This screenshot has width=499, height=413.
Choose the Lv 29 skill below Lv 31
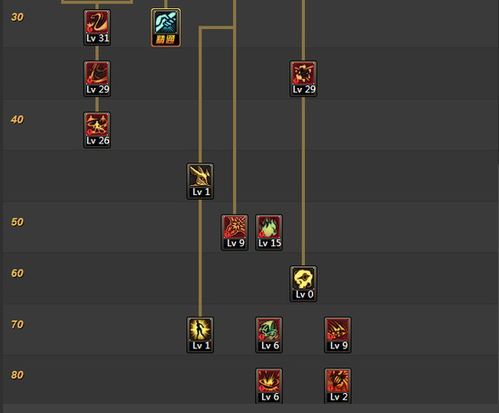[97, 79]
